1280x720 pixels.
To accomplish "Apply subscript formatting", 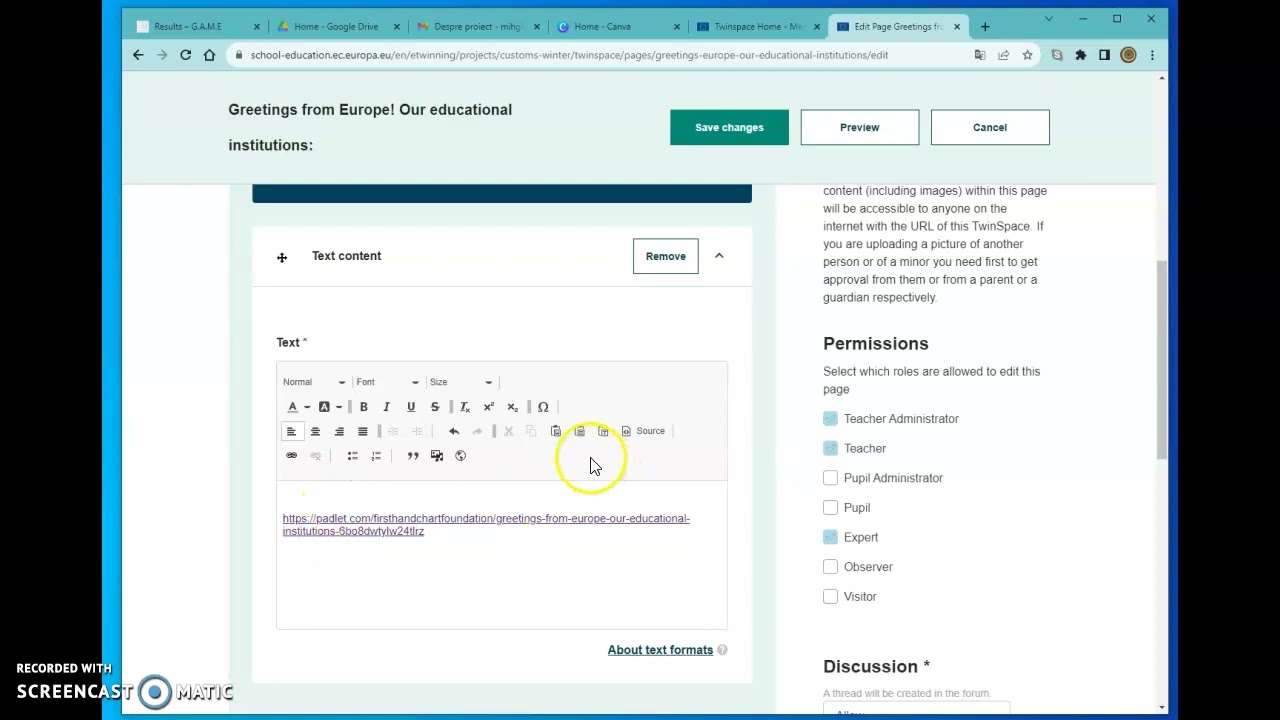I will (x=512, y=407).
